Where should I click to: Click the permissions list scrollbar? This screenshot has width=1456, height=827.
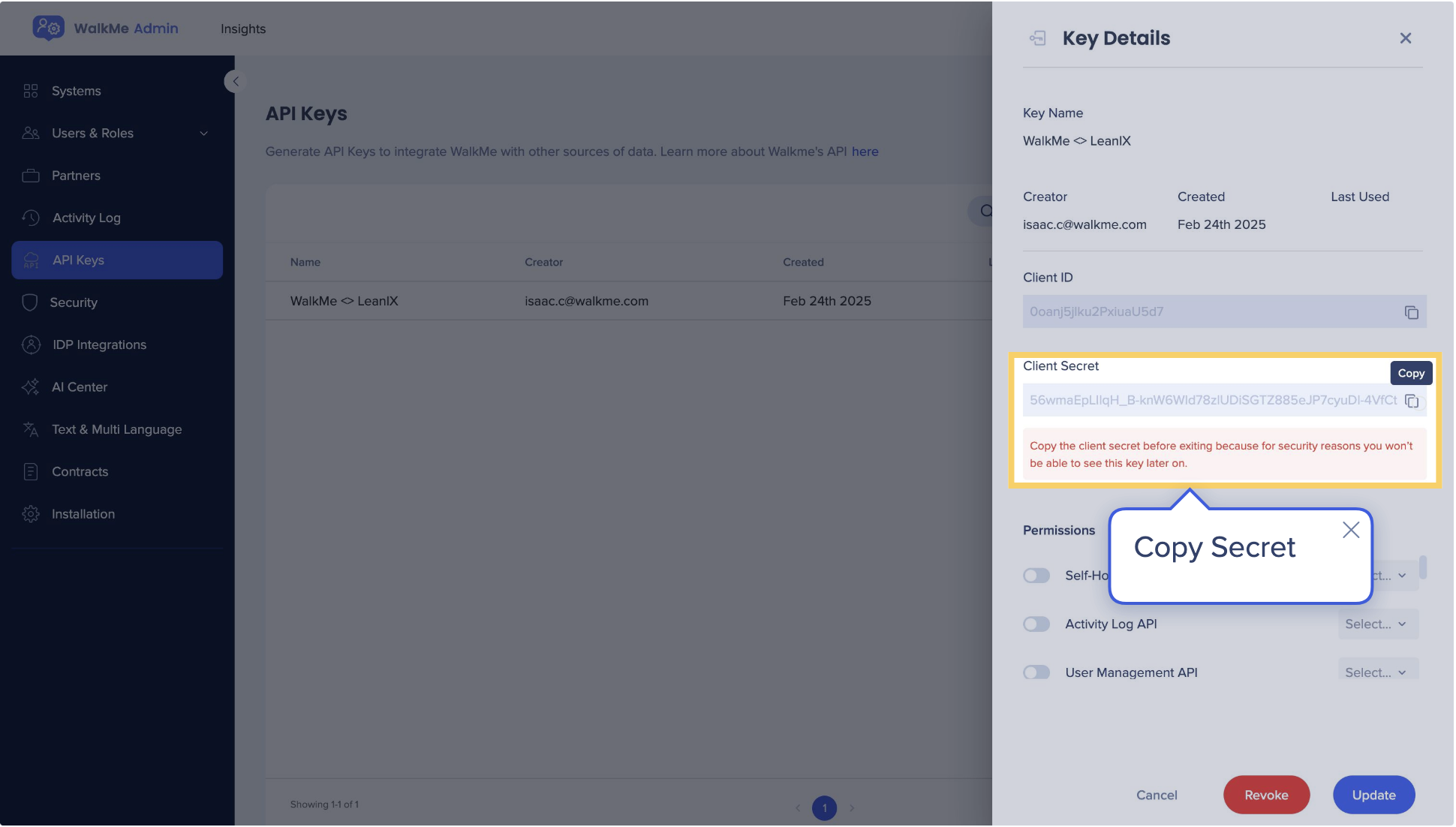click(x=1423, y=567)
